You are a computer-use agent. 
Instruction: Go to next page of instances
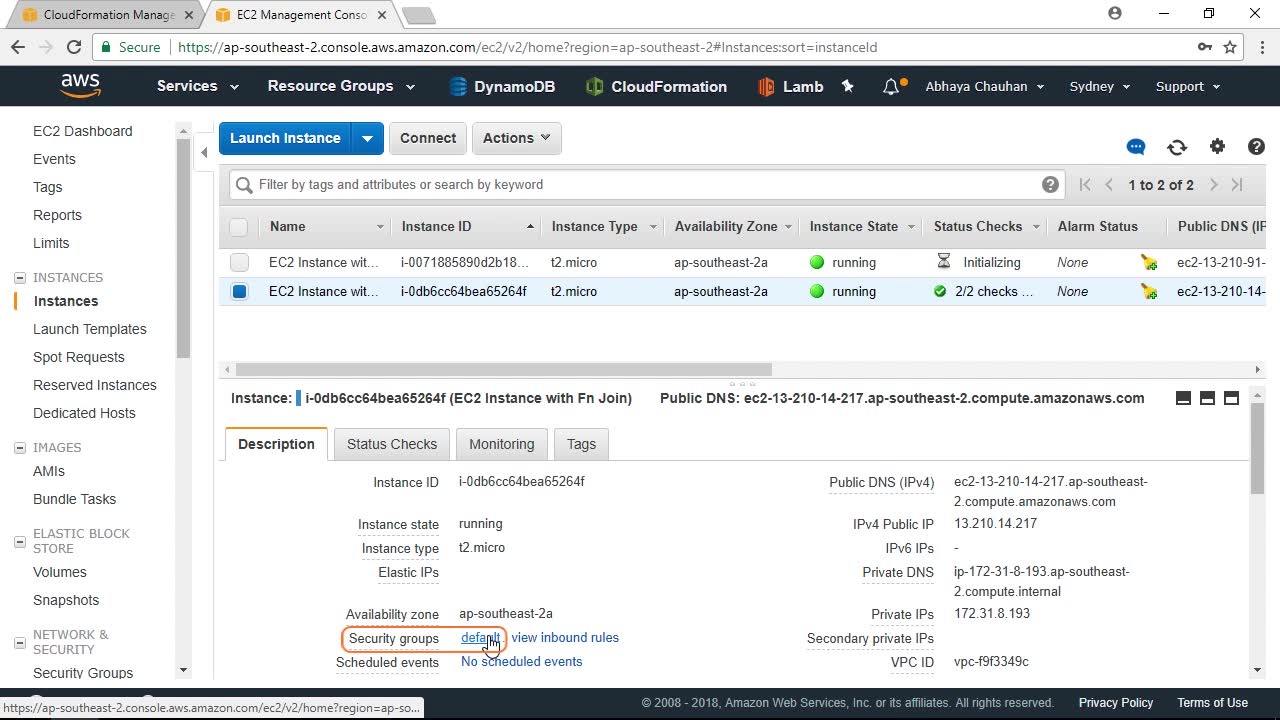click(1213, 184)
